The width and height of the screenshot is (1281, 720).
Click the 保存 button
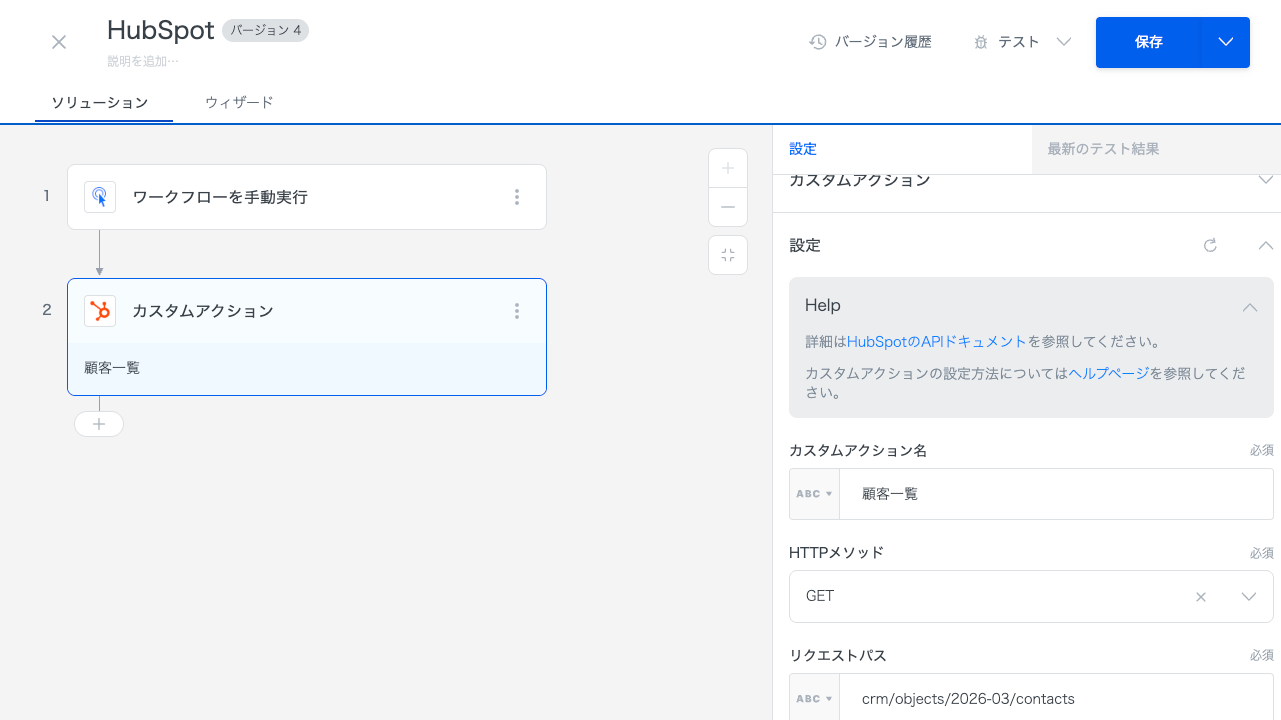tap(1148, 42)
